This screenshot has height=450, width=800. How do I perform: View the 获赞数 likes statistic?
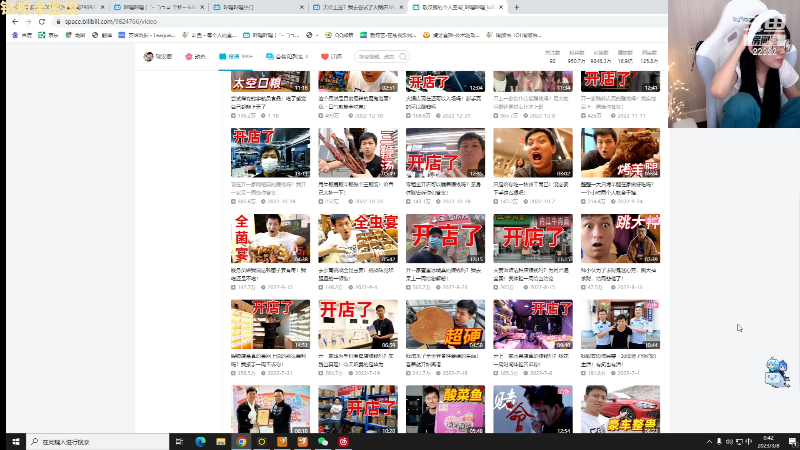click(601, 57)
